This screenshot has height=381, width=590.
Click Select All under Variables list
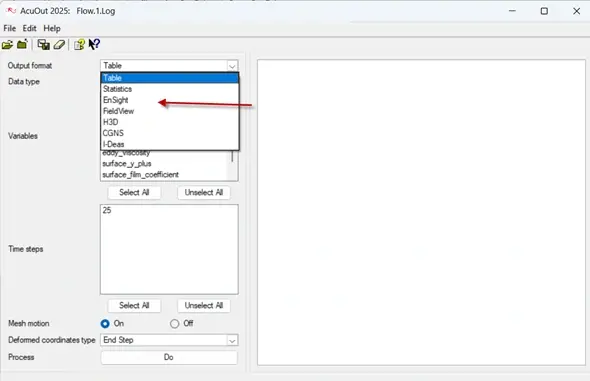(x=134, y=193)
